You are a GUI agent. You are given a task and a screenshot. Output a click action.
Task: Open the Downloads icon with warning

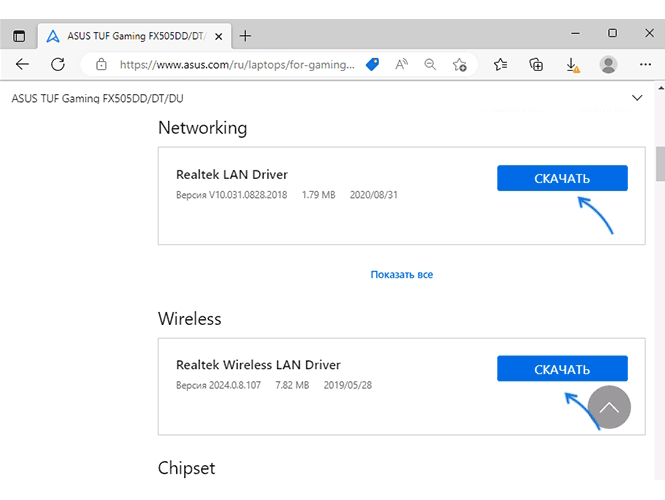coord(573,65)
